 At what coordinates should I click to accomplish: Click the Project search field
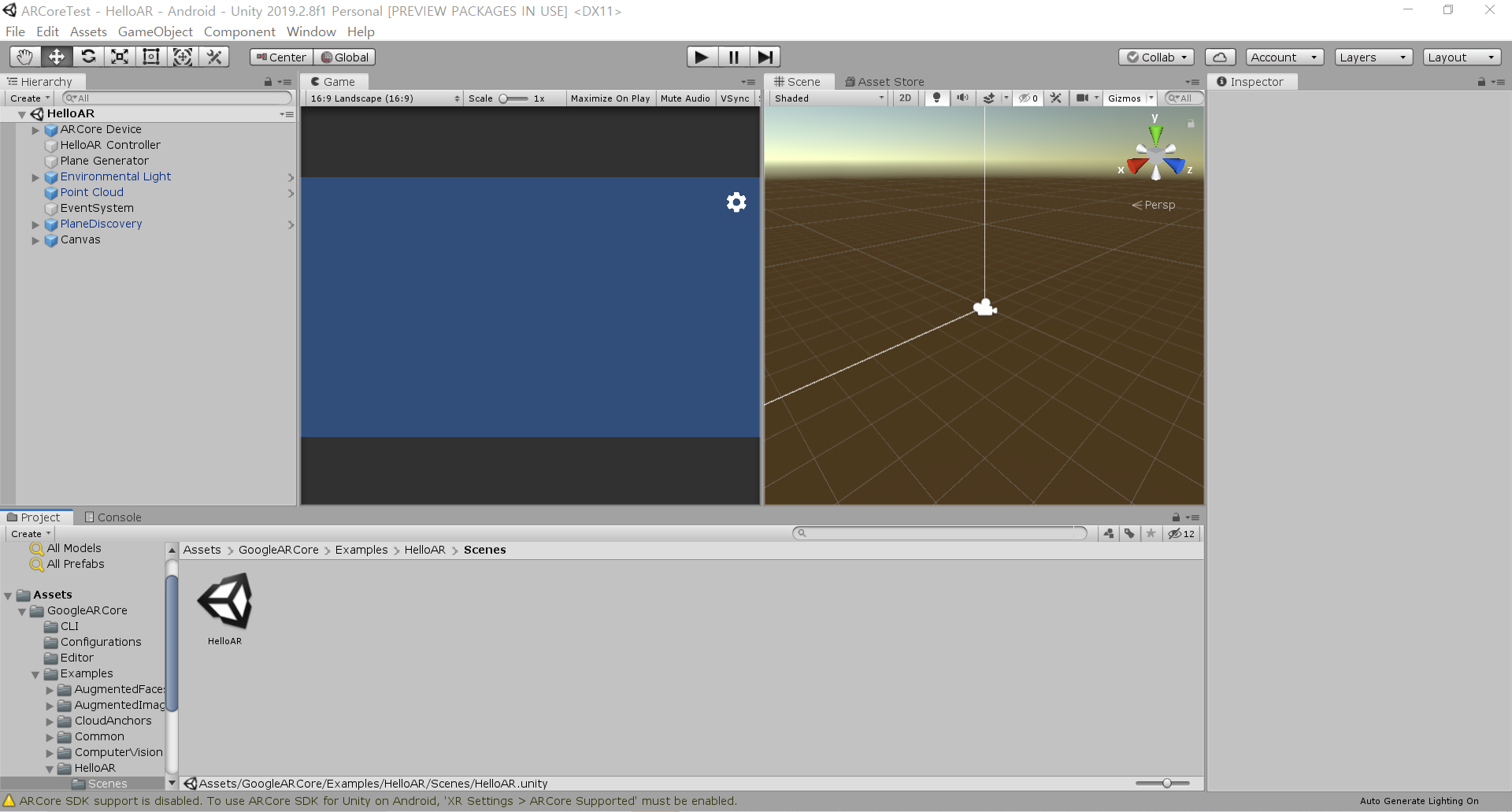click(939, 533)
